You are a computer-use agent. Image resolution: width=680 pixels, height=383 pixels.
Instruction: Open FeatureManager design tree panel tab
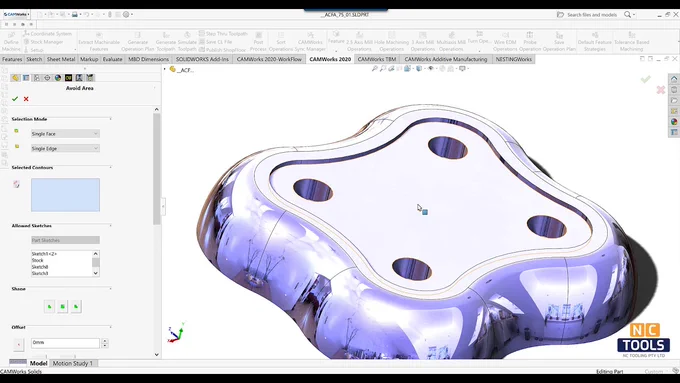tap(16, 78)
